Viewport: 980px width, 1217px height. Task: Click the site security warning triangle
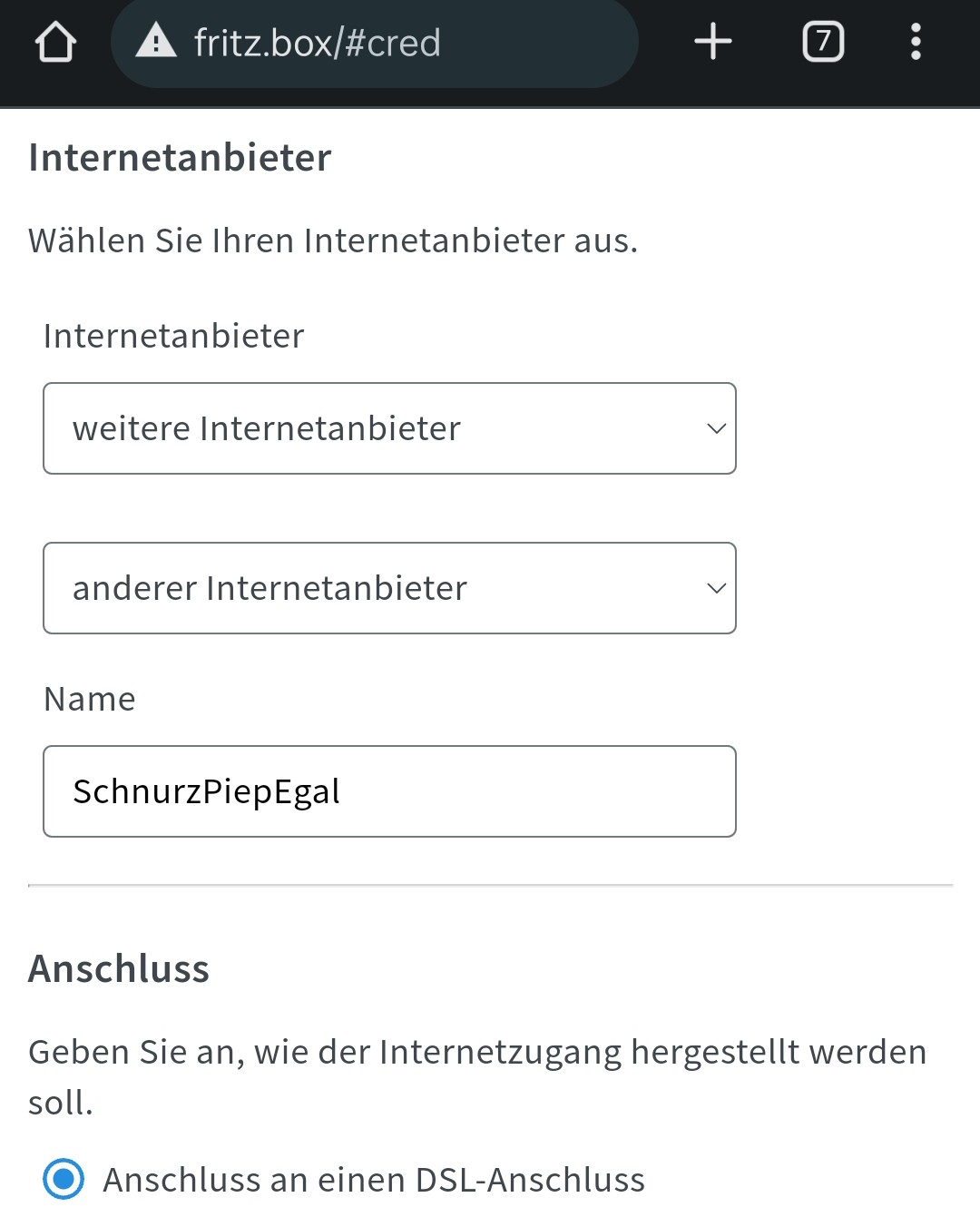pyautogui.click(x=156, y=42)
